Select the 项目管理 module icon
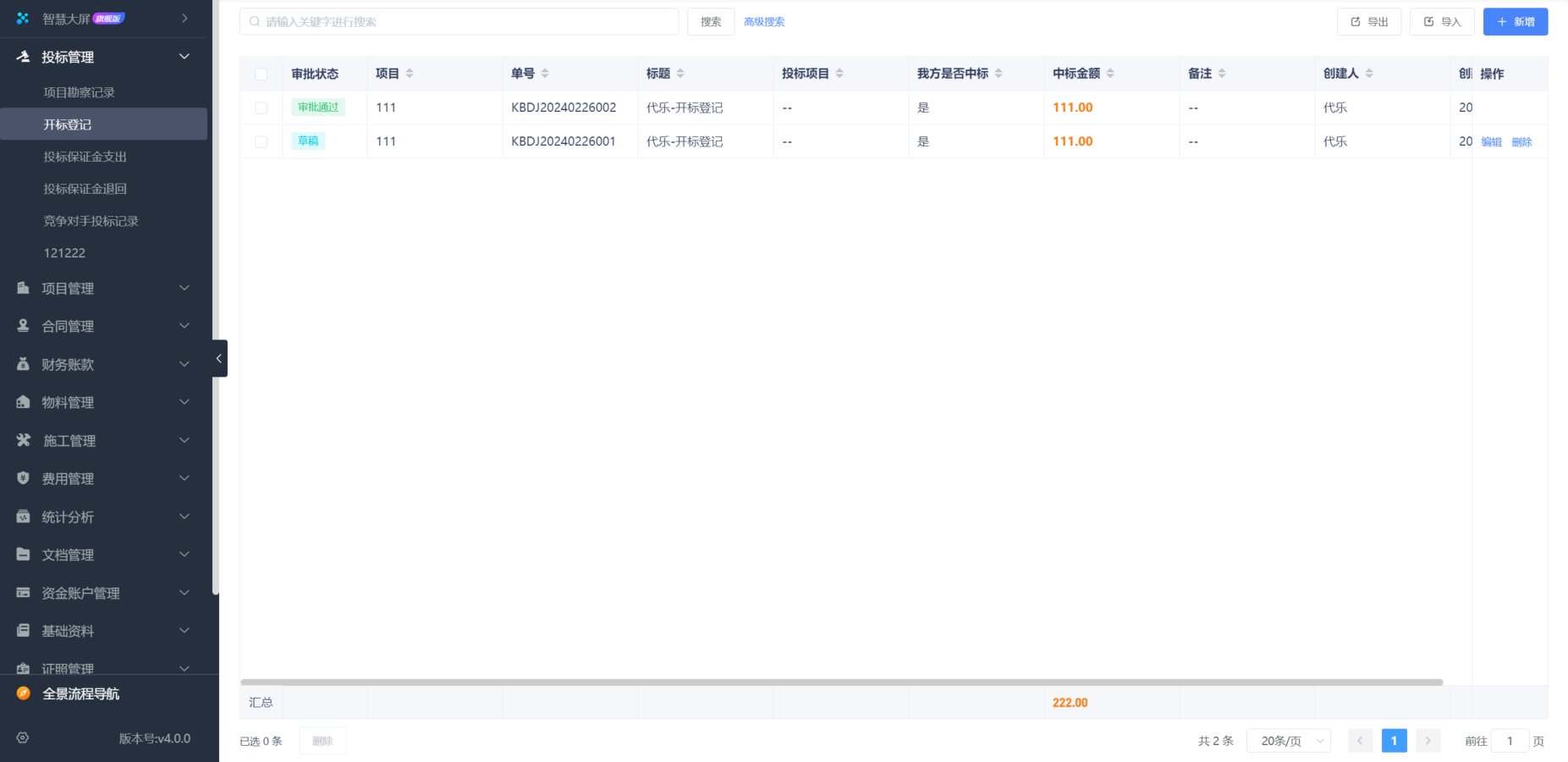This screenshot has width=1568, height=762. [23, 288]
